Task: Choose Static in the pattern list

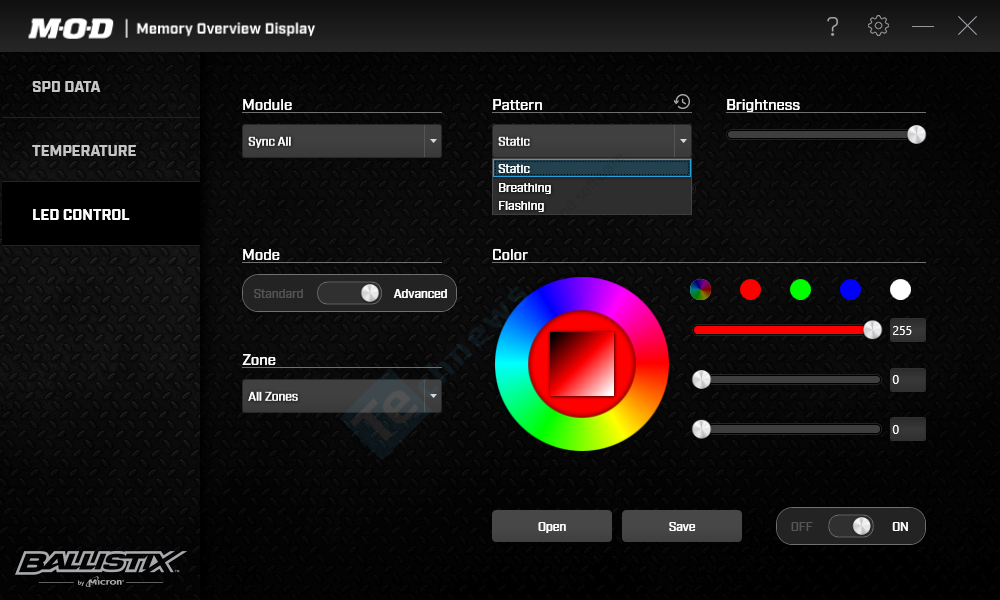Action: (592, 168)
